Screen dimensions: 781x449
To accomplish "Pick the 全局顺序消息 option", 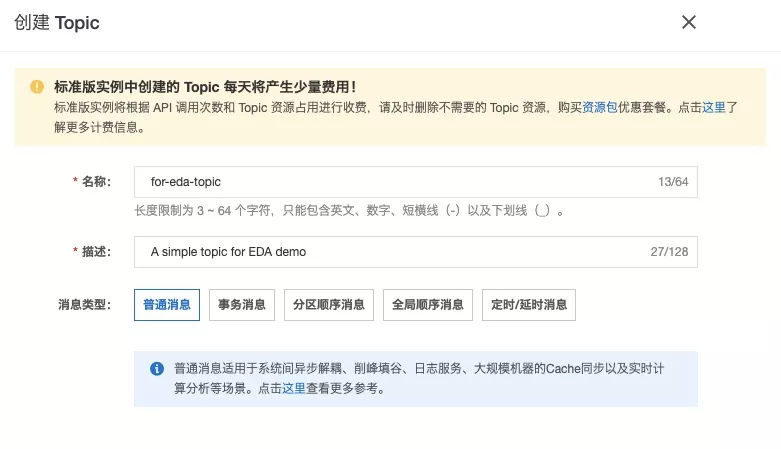I will (427, 305).
